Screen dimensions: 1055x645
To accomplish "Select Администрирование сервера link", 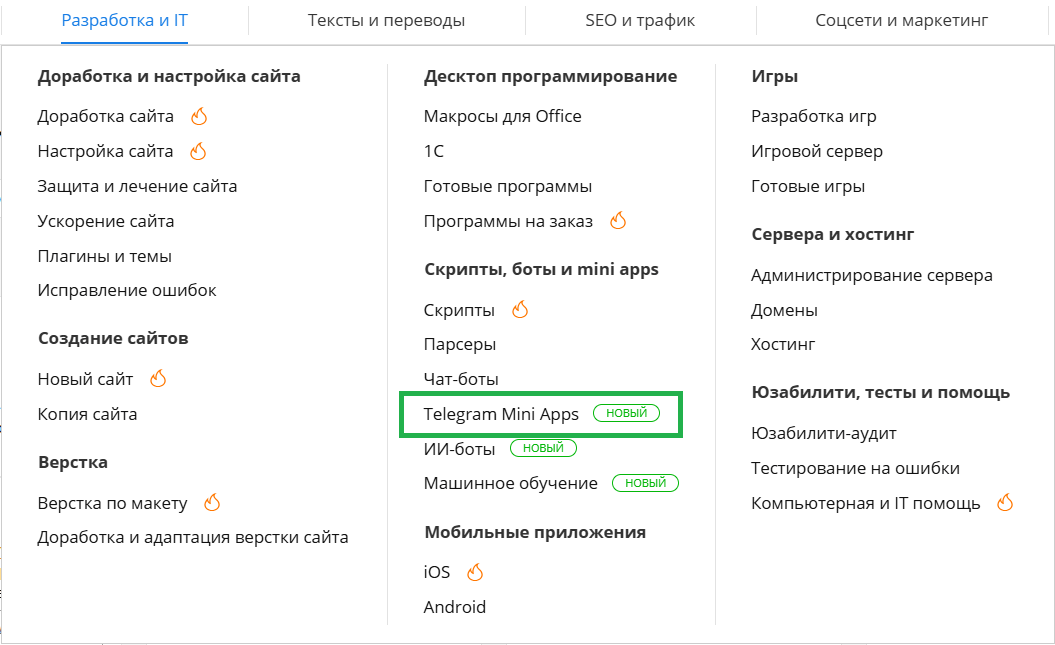I will [x=871, y=275].
